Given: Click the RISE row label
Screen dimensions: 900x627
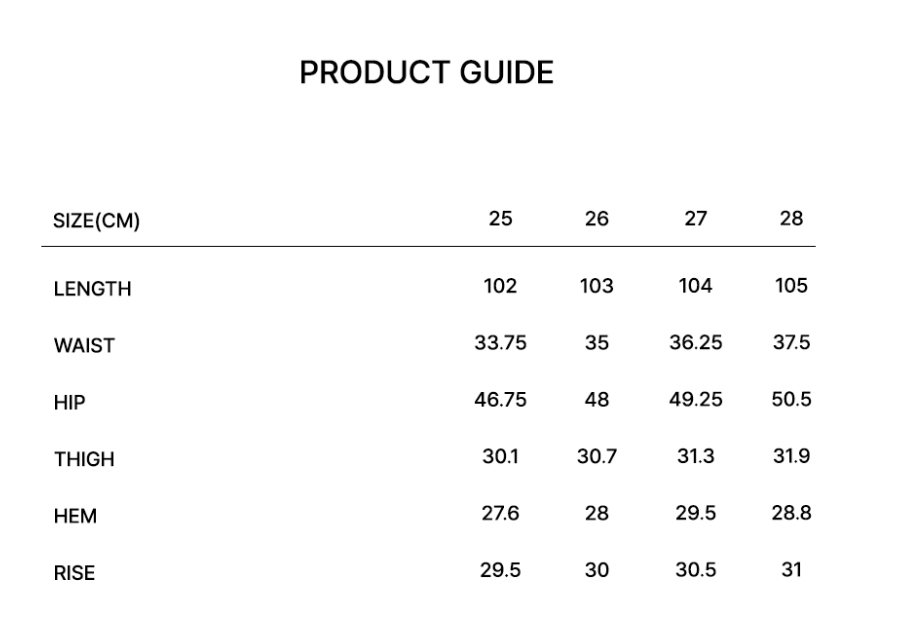Looking at the screenshot, I should (x=75, y=574).
